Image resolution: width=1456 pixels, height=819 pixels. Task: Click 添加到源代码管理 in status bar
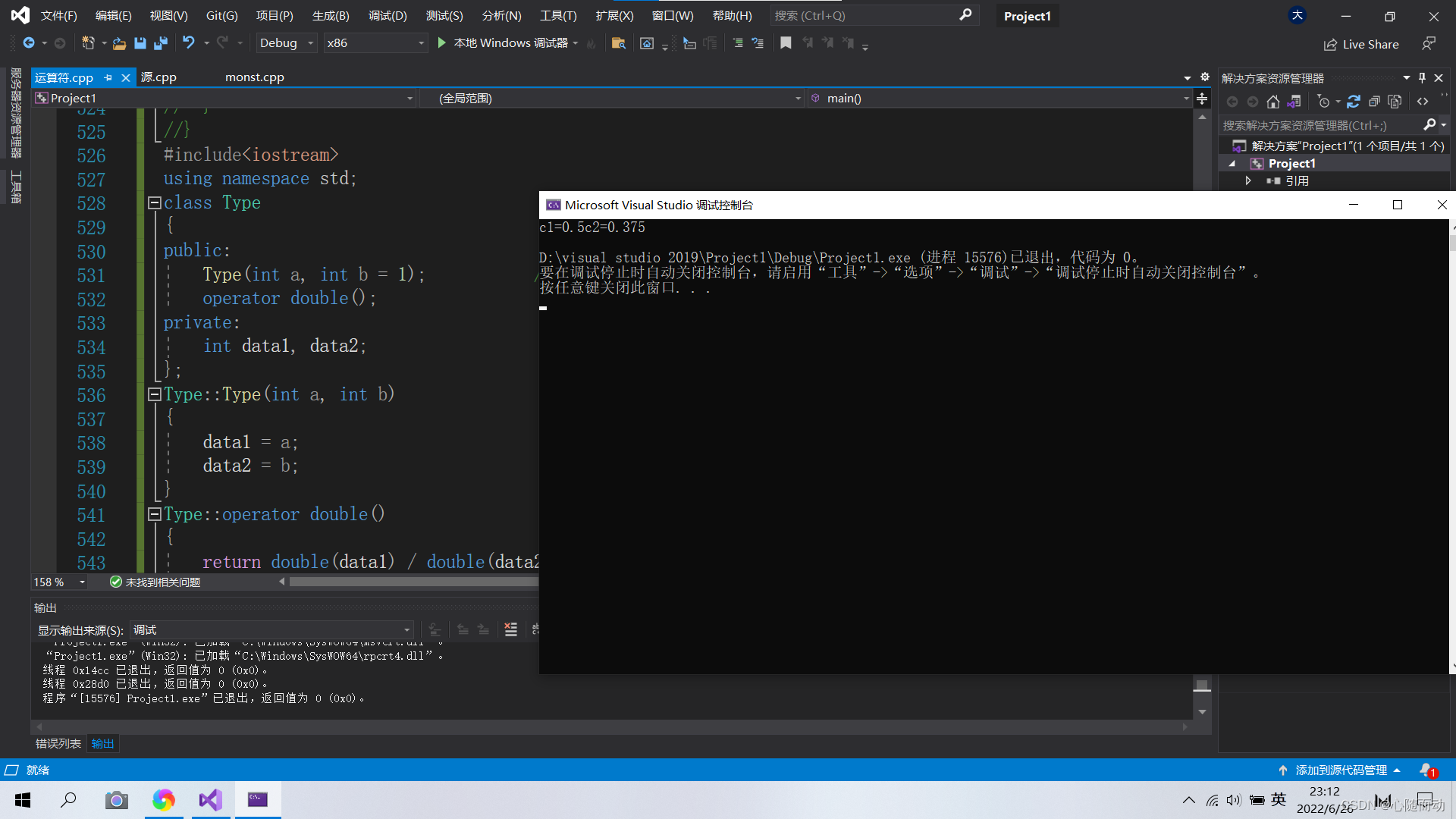pos(1339,770)
